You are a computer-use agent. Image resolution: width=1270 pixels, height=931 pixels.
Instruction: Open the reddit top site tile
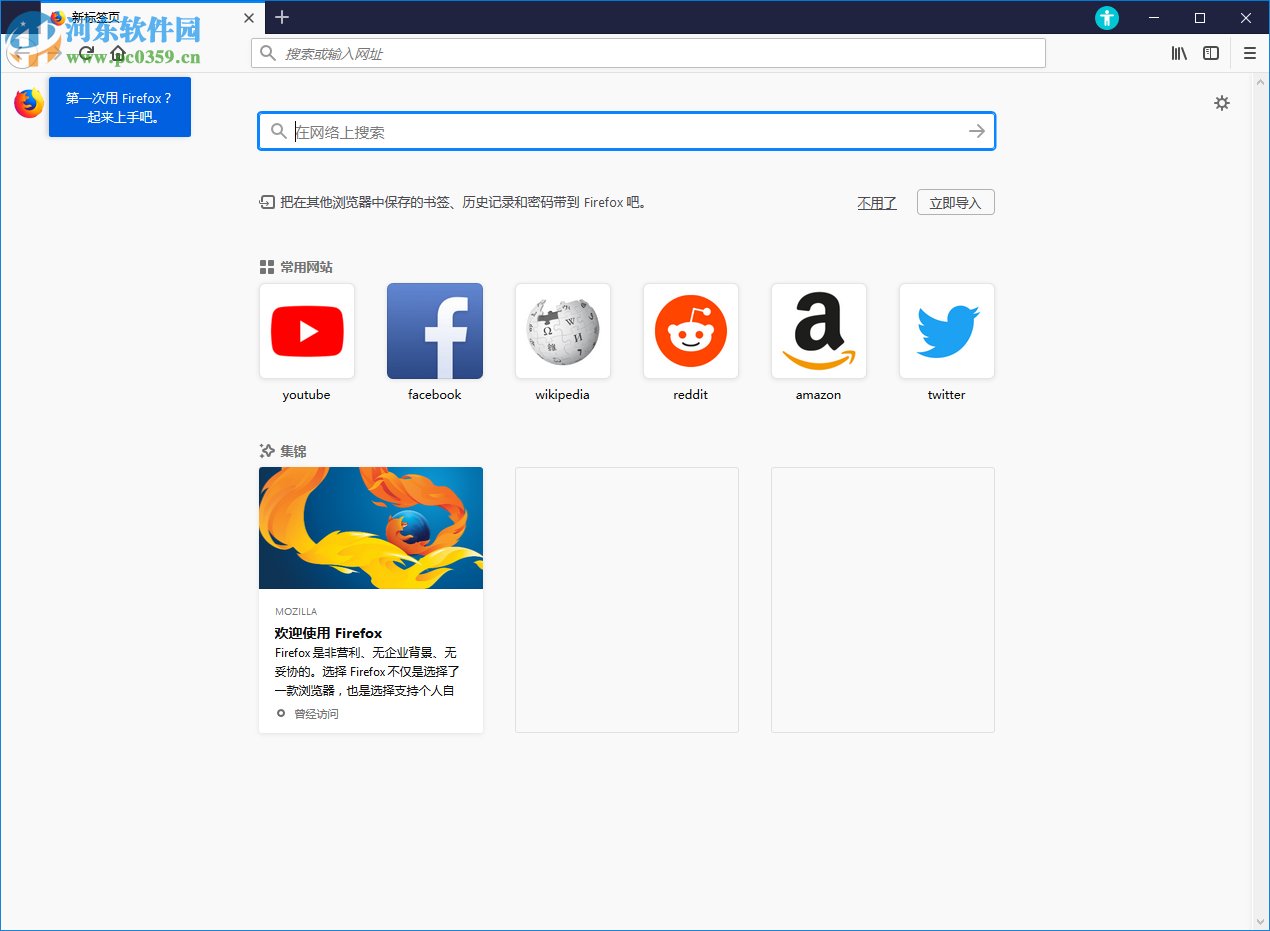[x=691, y=331]
